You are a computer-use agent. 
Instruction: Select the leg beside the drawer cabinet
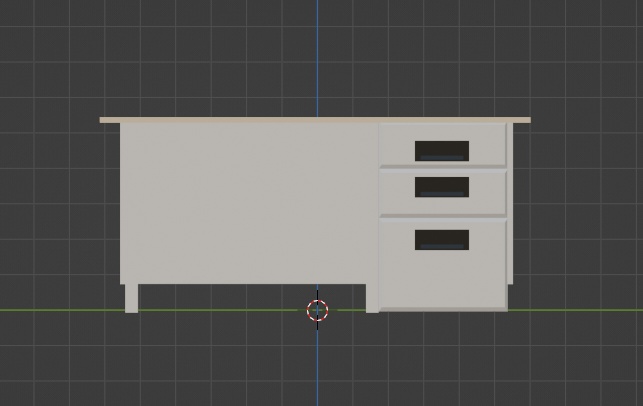[x=372, y=298]
